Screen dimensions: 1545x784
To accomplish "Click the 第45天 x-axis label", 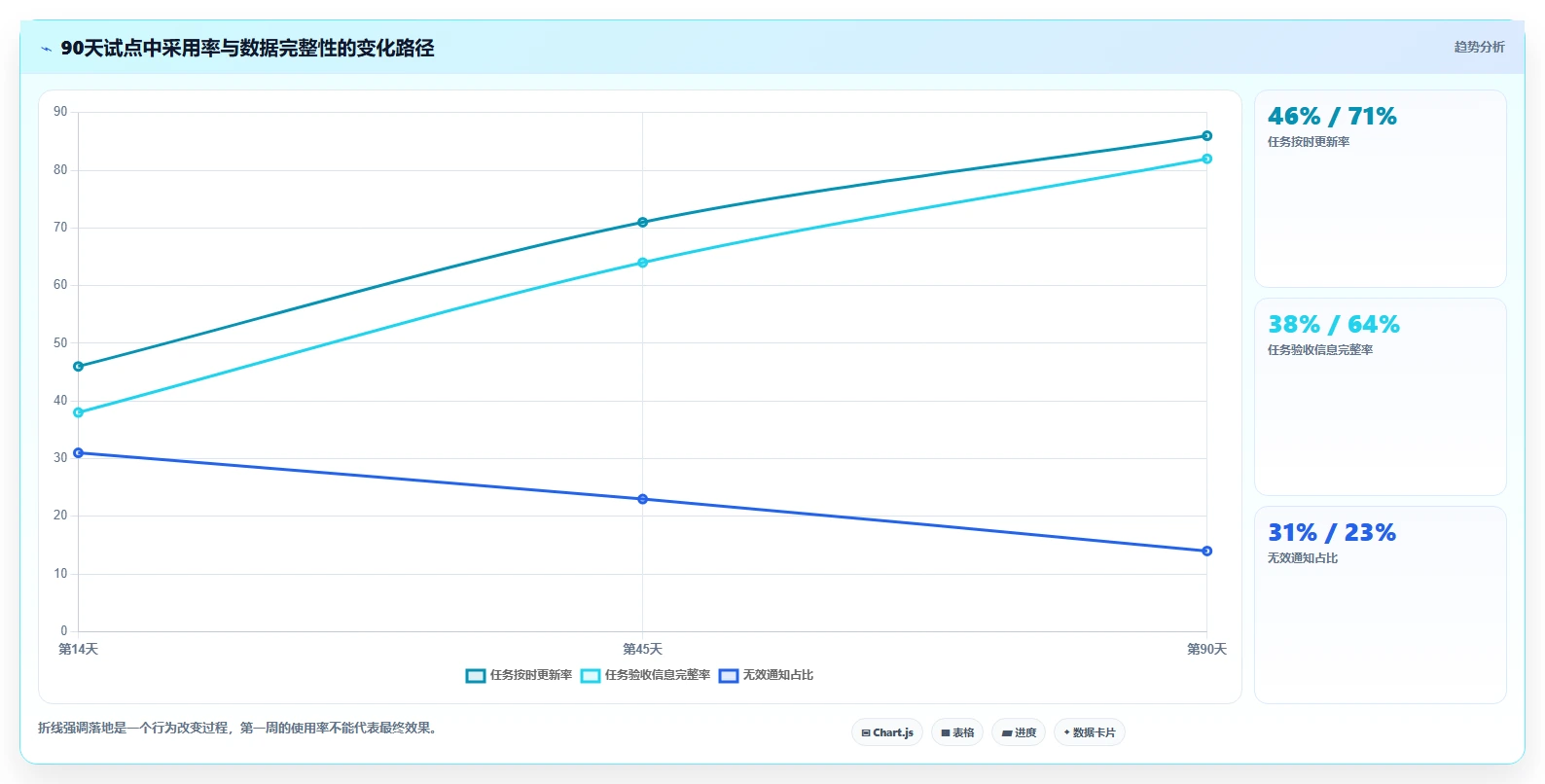I will point(642,649).
